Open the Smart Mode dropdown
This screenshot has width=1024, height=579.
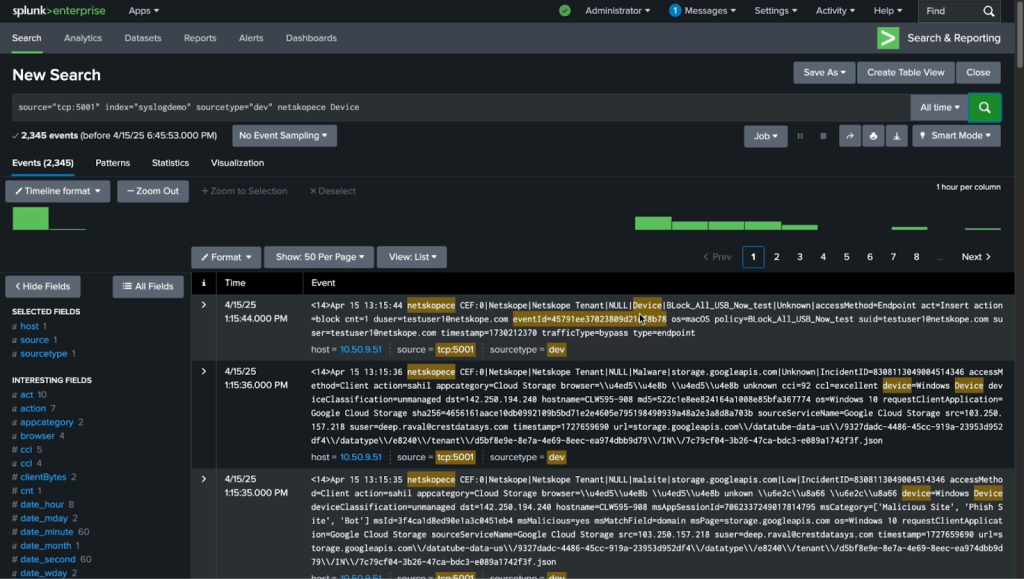click(x=956, y=136)
